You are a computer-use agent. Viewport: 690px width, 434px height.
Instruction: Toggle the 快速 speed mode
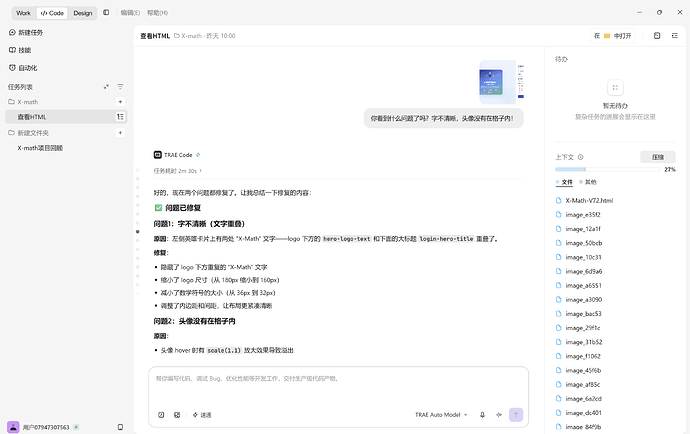(x=202, y=415)
